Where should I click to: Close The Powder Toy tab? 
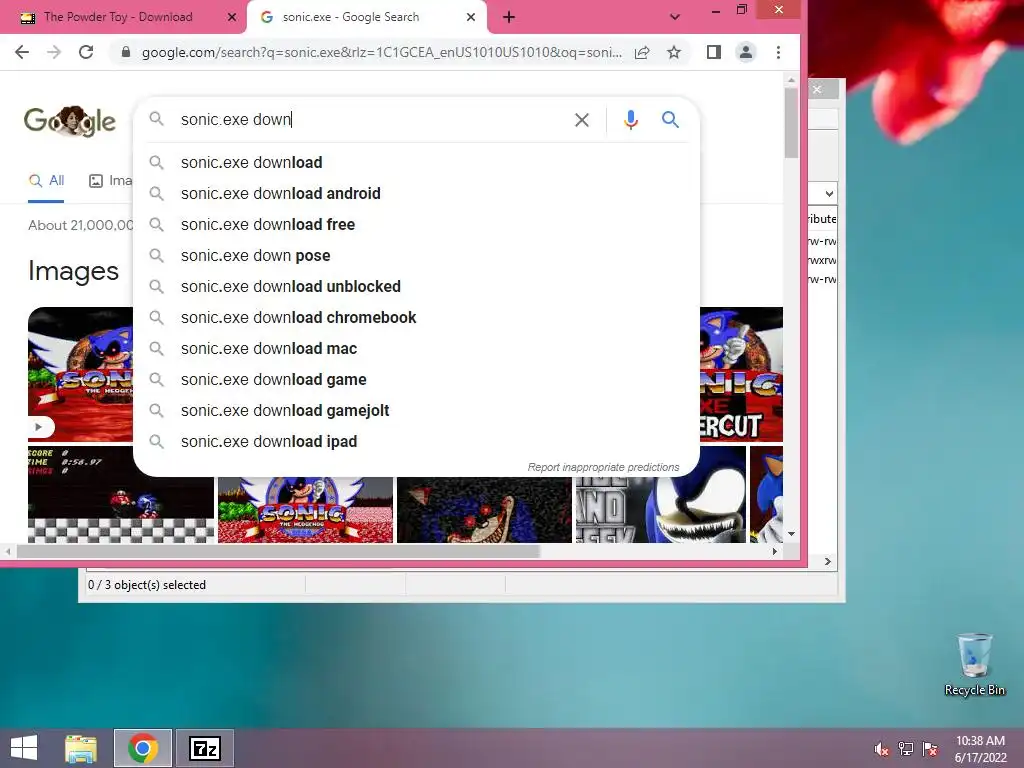click(232, 18)
